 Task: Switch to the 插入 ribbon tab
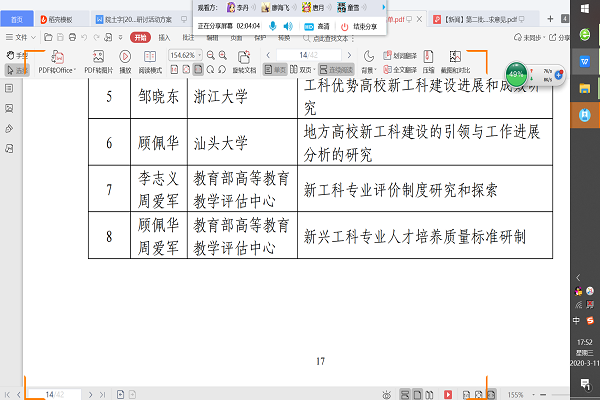click(164, 36)
